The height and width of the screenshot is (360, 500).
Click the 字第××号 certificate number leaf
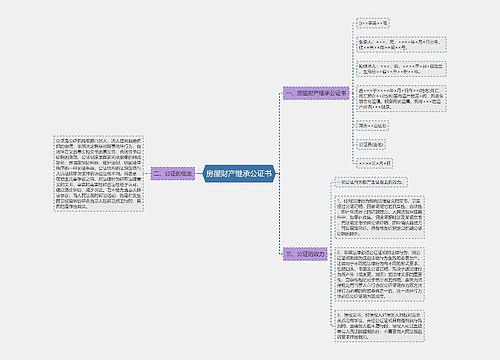click(x=373, y=24)
